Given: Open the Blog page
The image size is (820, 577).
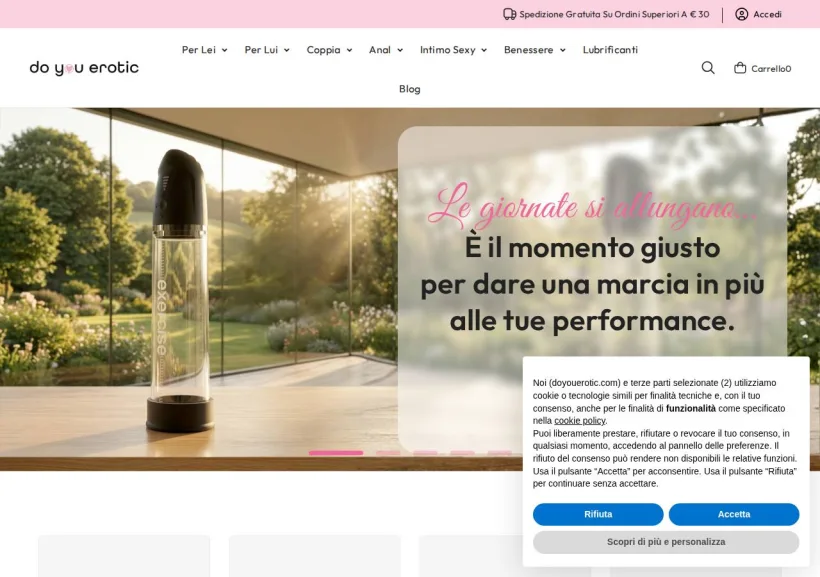Looking at the screenshot, I should [409, 89].
